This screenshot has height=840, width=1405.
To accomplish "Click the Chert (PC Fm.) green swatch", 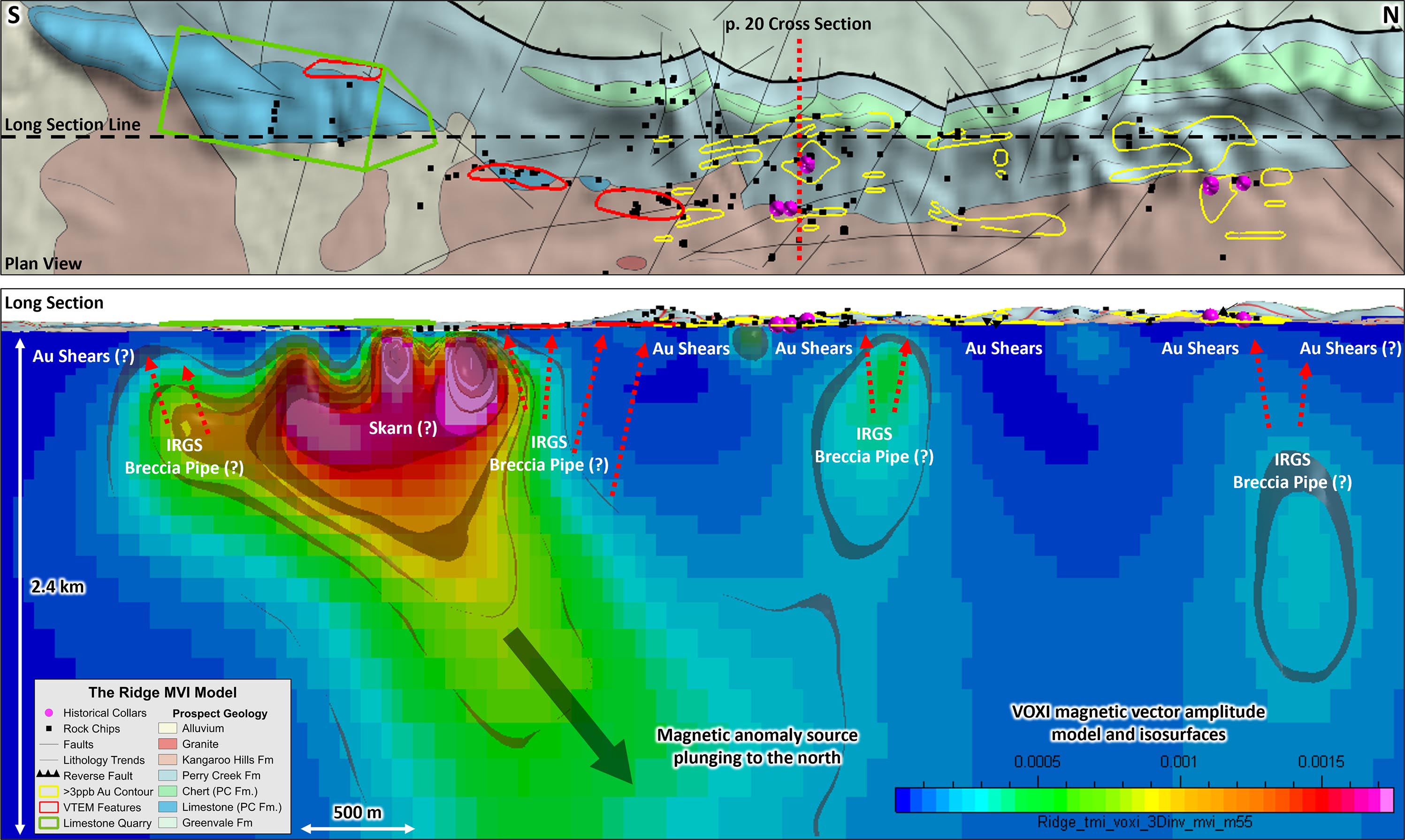I will tap(168, 791).
